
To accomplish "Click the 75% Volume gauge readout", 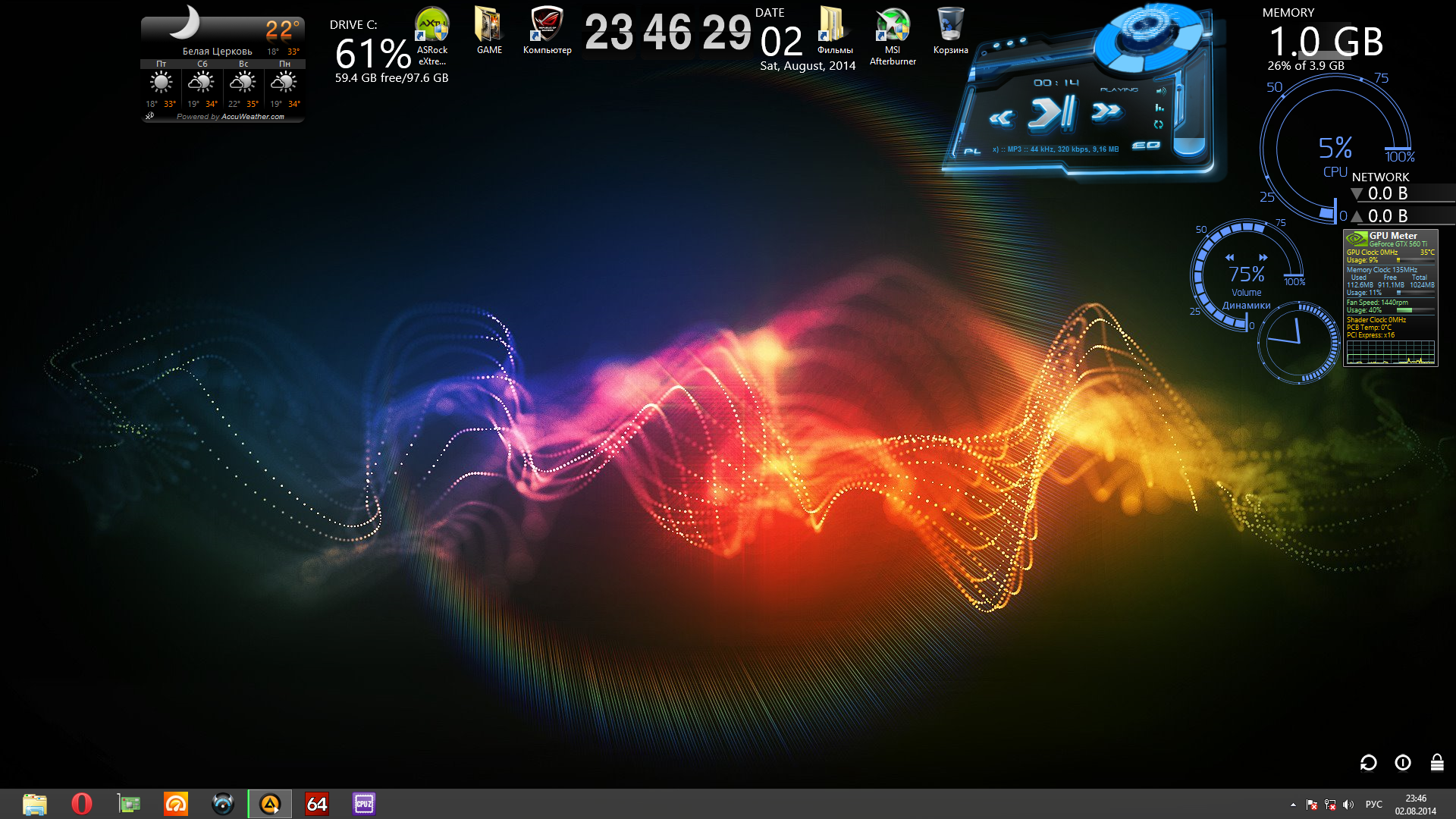I will pos(1247,274).
